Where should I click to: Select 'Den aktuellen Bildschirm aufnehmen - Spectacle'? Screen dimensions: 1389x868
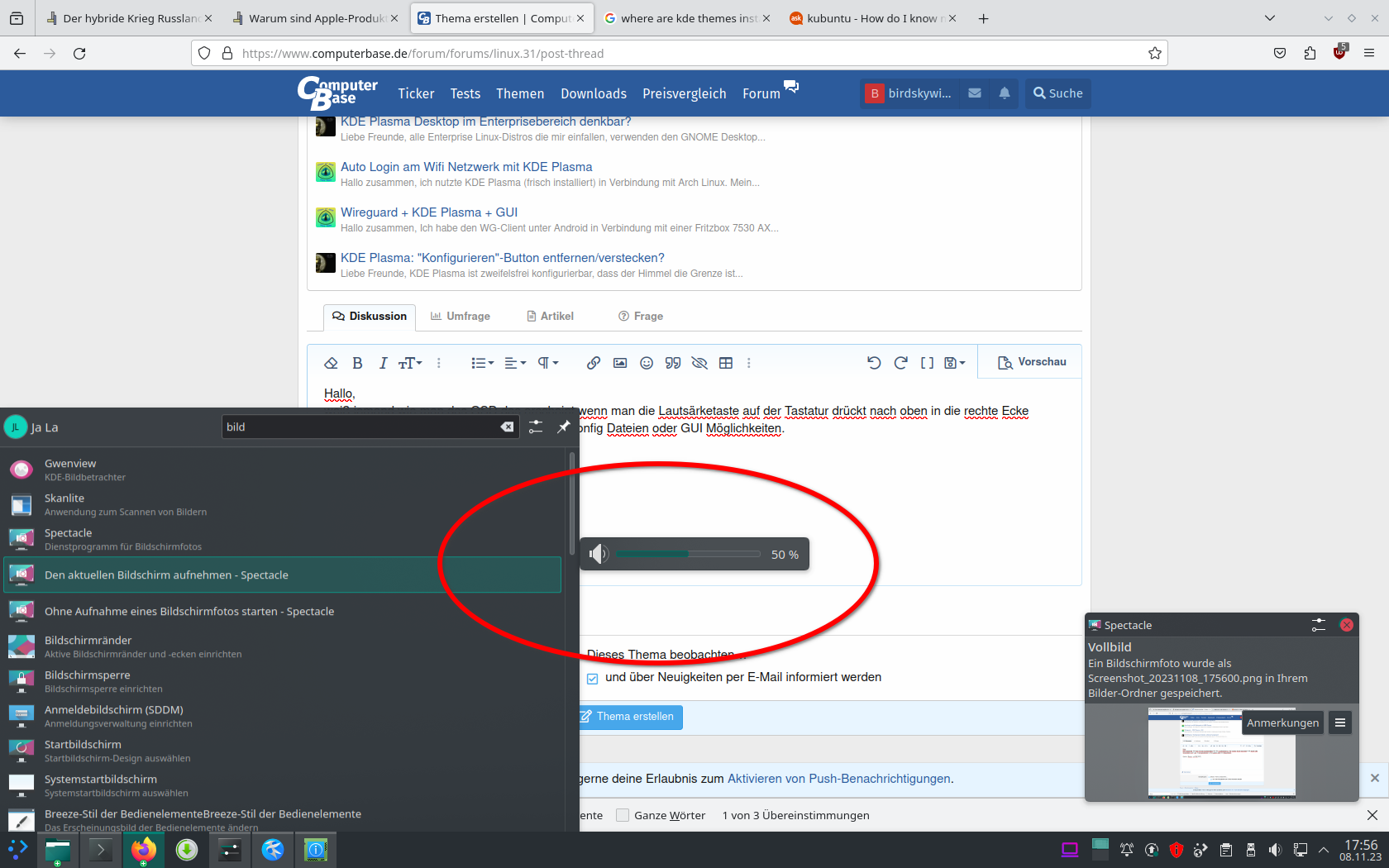(283, 575)
